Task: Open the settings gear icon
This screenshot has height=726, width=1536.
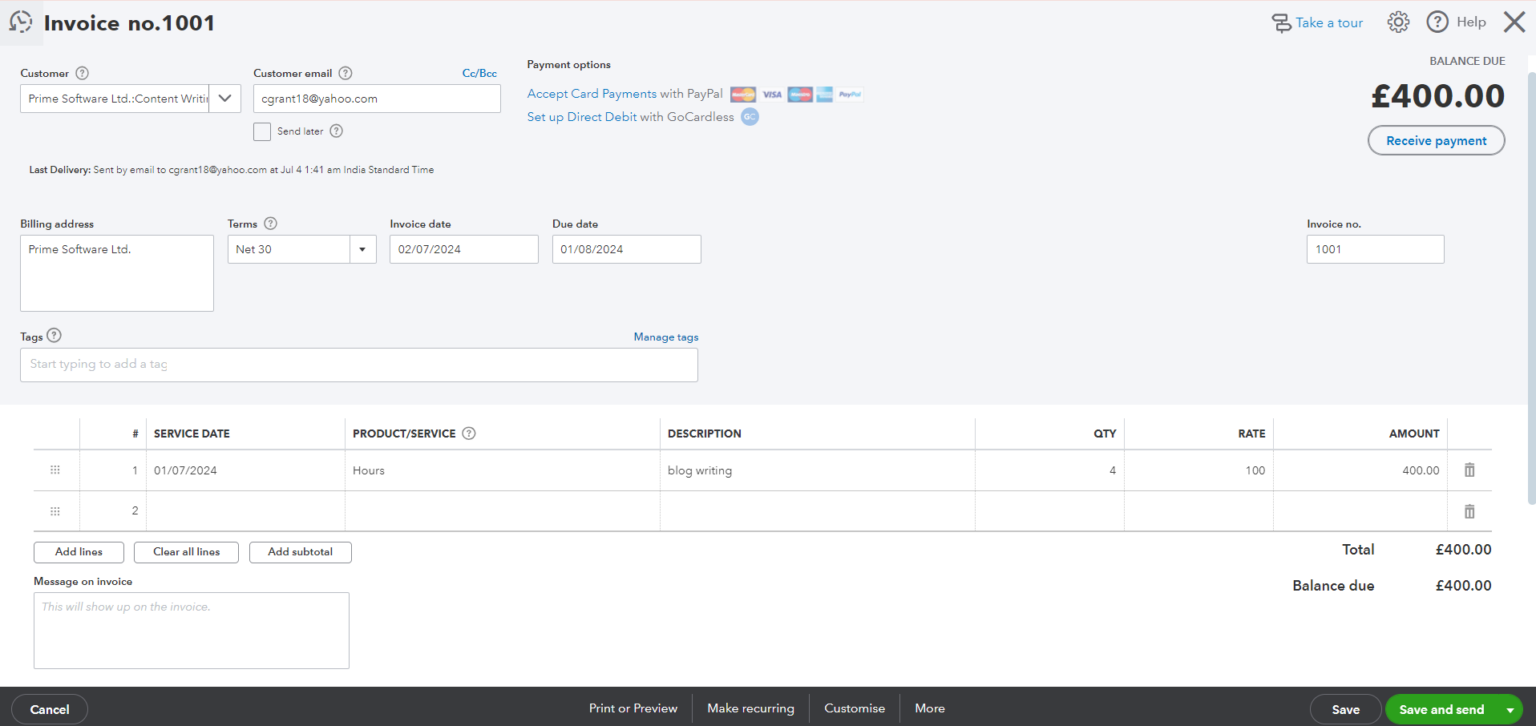Action: (x=1397, y=21)
